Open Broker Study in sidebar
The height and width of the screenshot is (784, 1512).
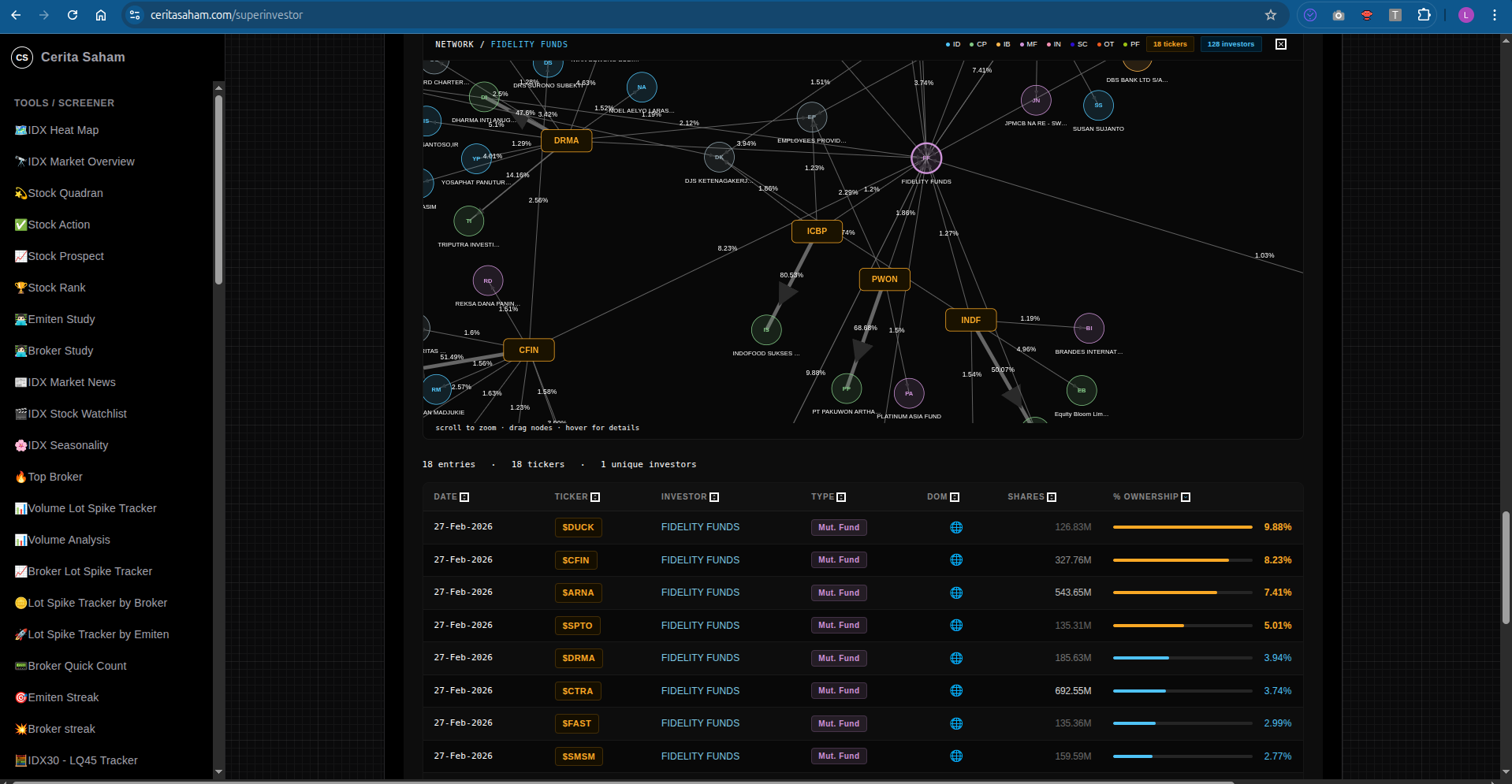point(60,351)
